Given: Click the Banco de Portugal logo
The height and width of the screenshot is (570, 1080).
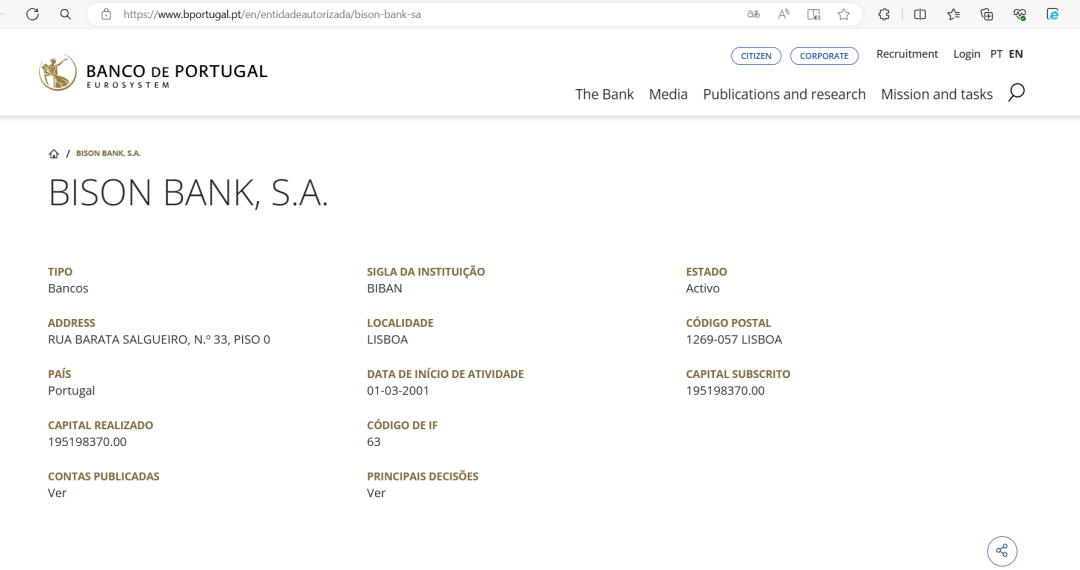Looking at the screenshot, I should tap(153, 73).
